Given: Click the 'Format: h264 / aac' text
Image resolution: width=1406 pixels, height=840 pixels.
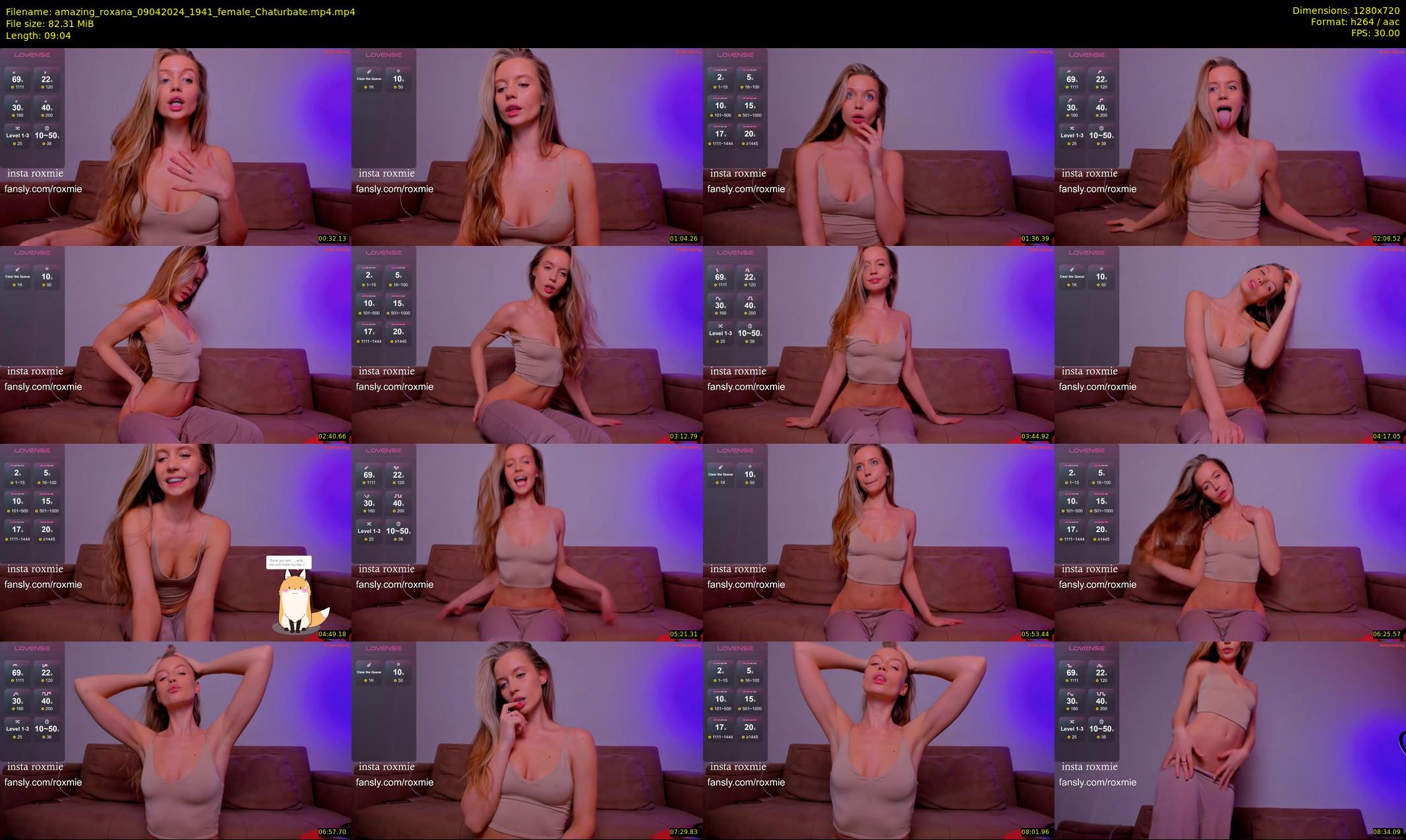Looking at the screenshot, I should tap(1355, 22).
